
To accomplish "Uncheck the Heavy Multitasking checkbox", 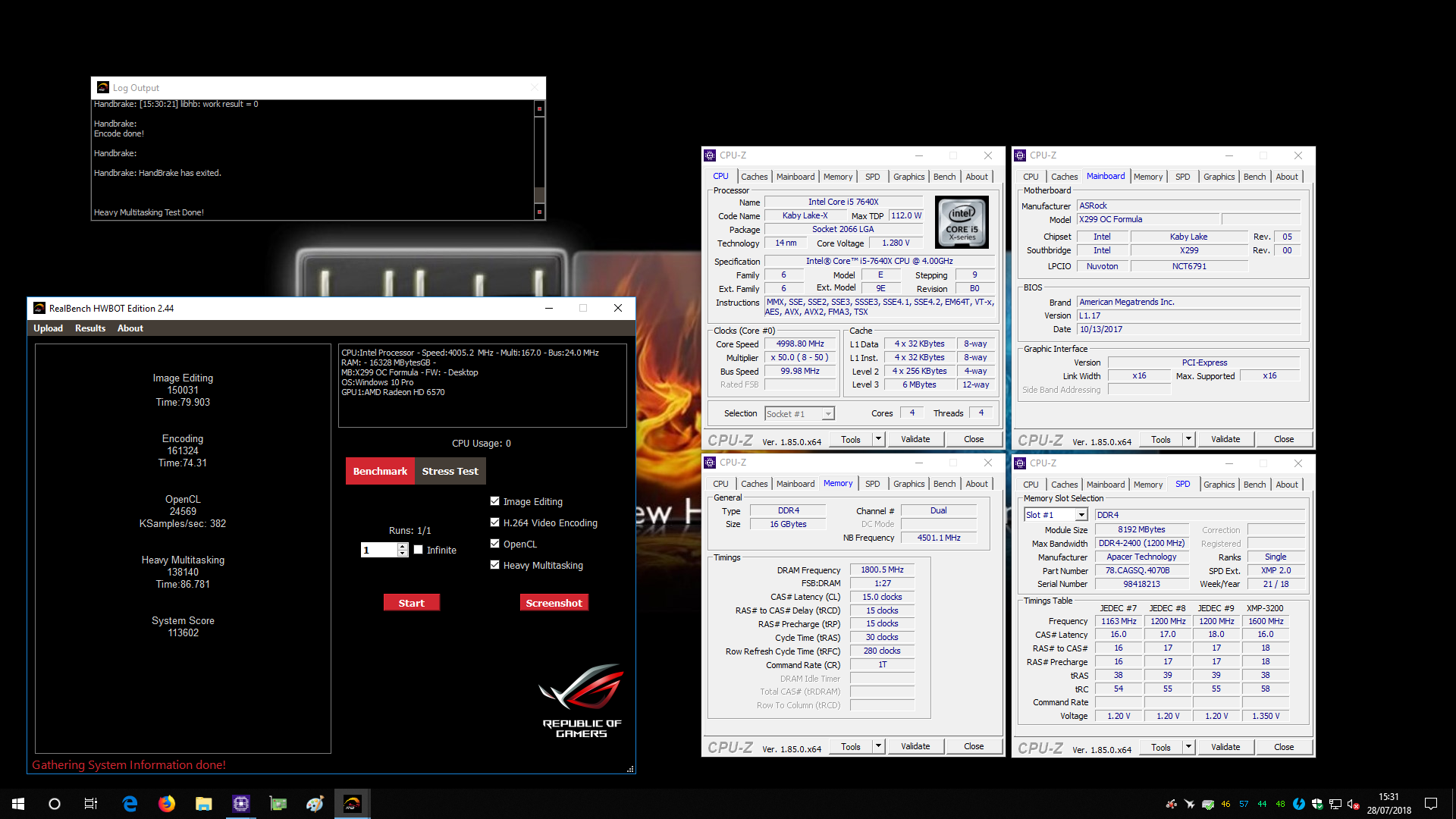I will pyautogui.click(x=495, y=565).
